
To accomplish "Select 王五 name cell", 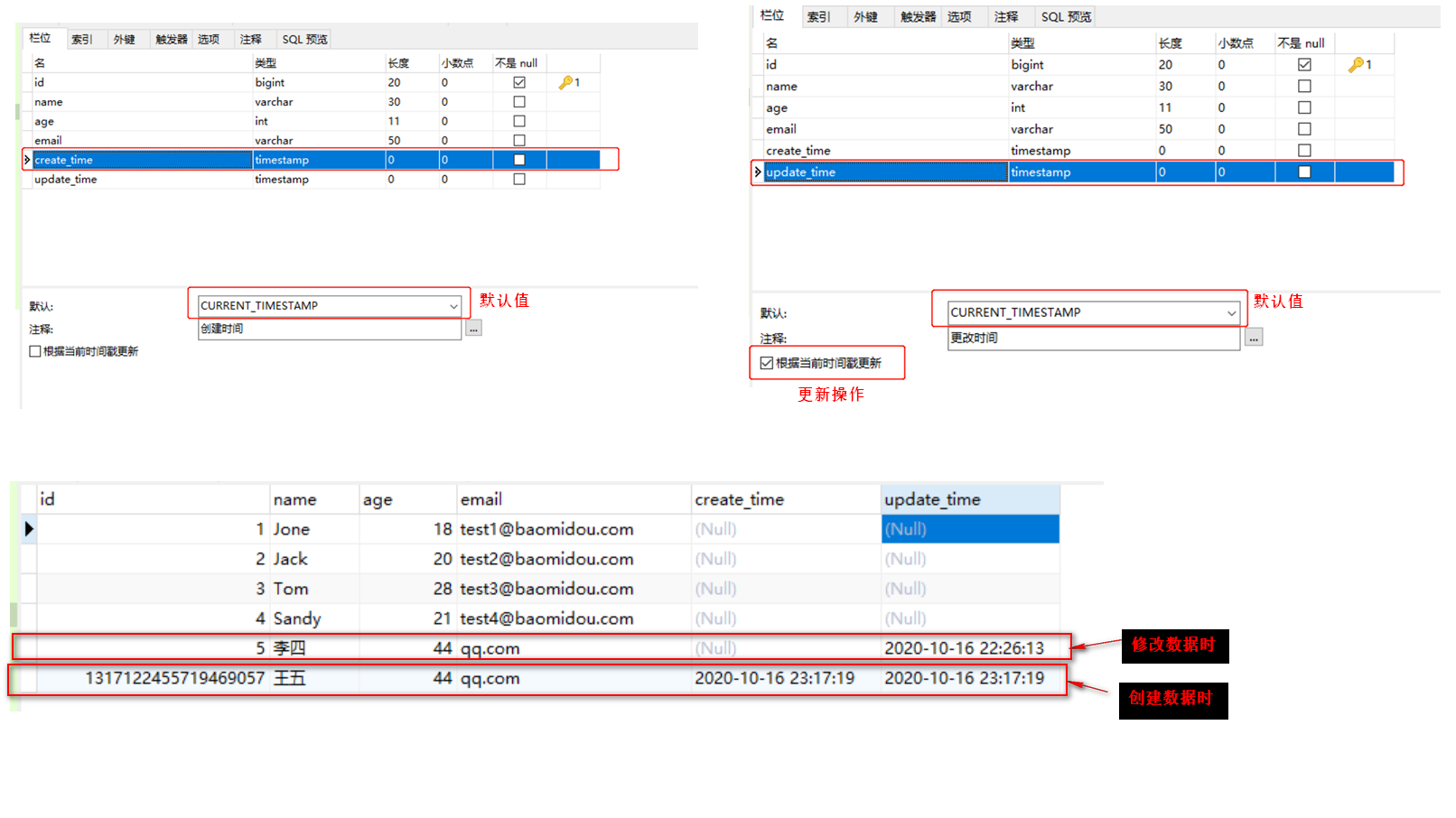I will point(314,678).
